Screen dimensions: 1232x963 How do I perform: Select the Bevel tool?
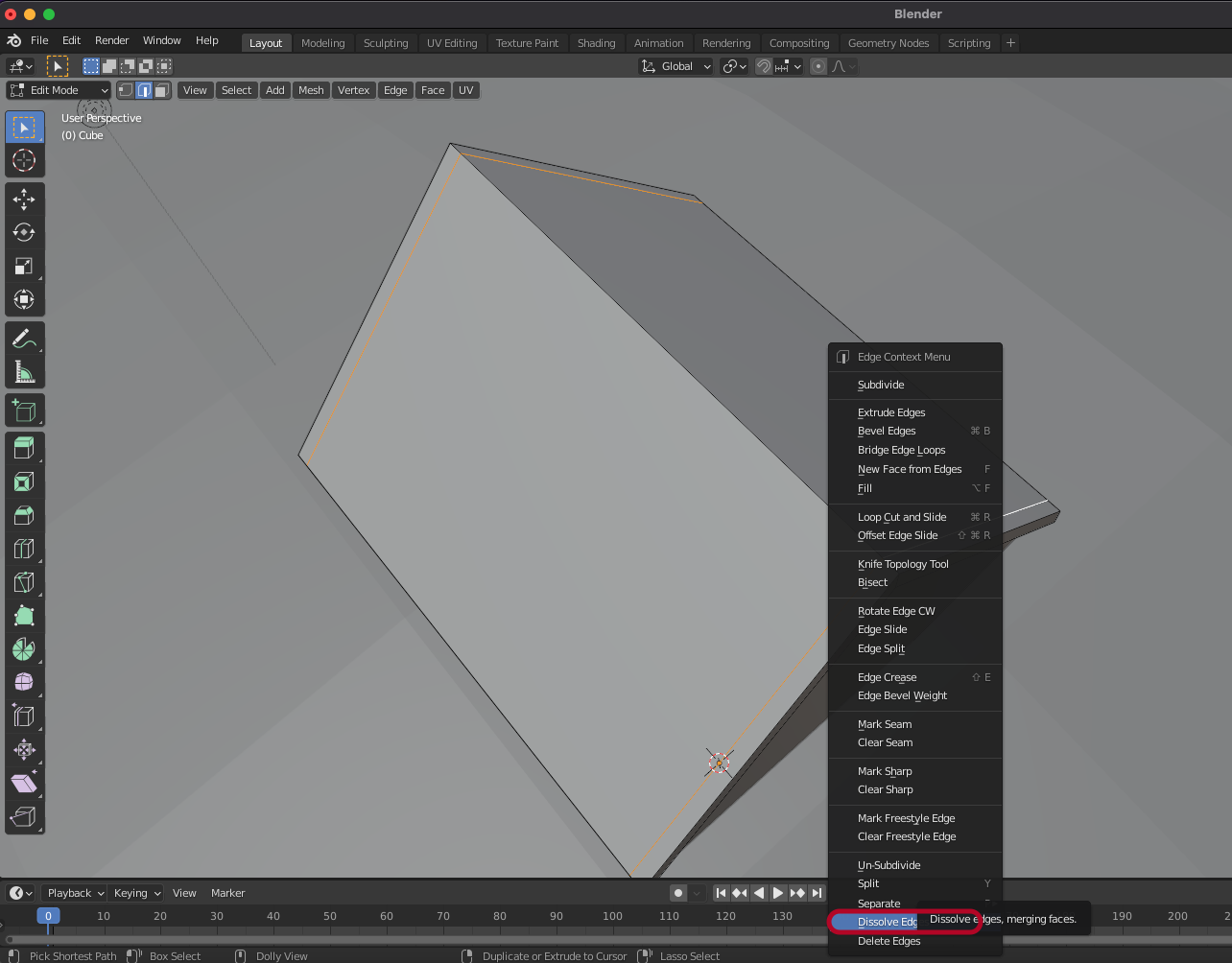pyautogui.click(x=24, y=515)
